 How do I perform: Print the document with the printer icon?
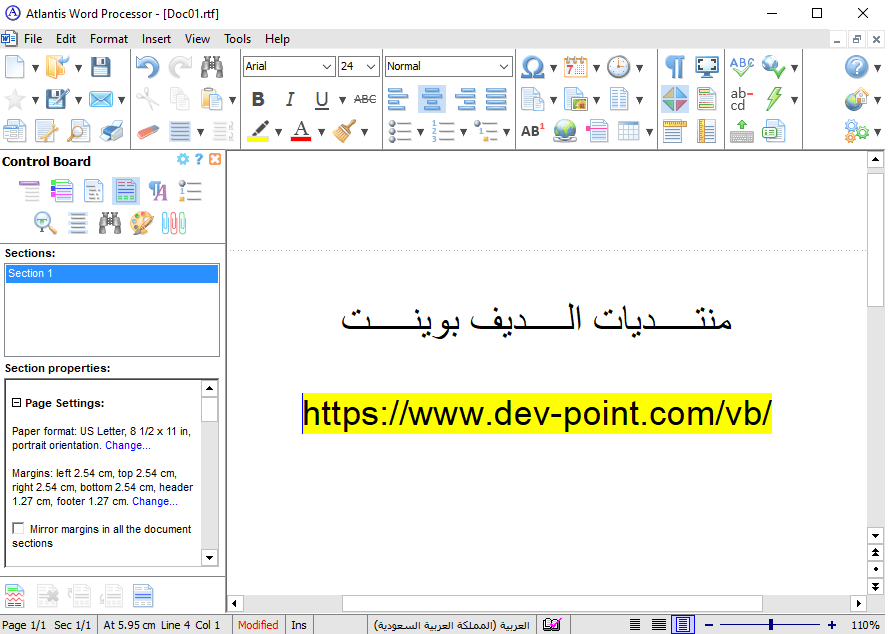point(111,131)
